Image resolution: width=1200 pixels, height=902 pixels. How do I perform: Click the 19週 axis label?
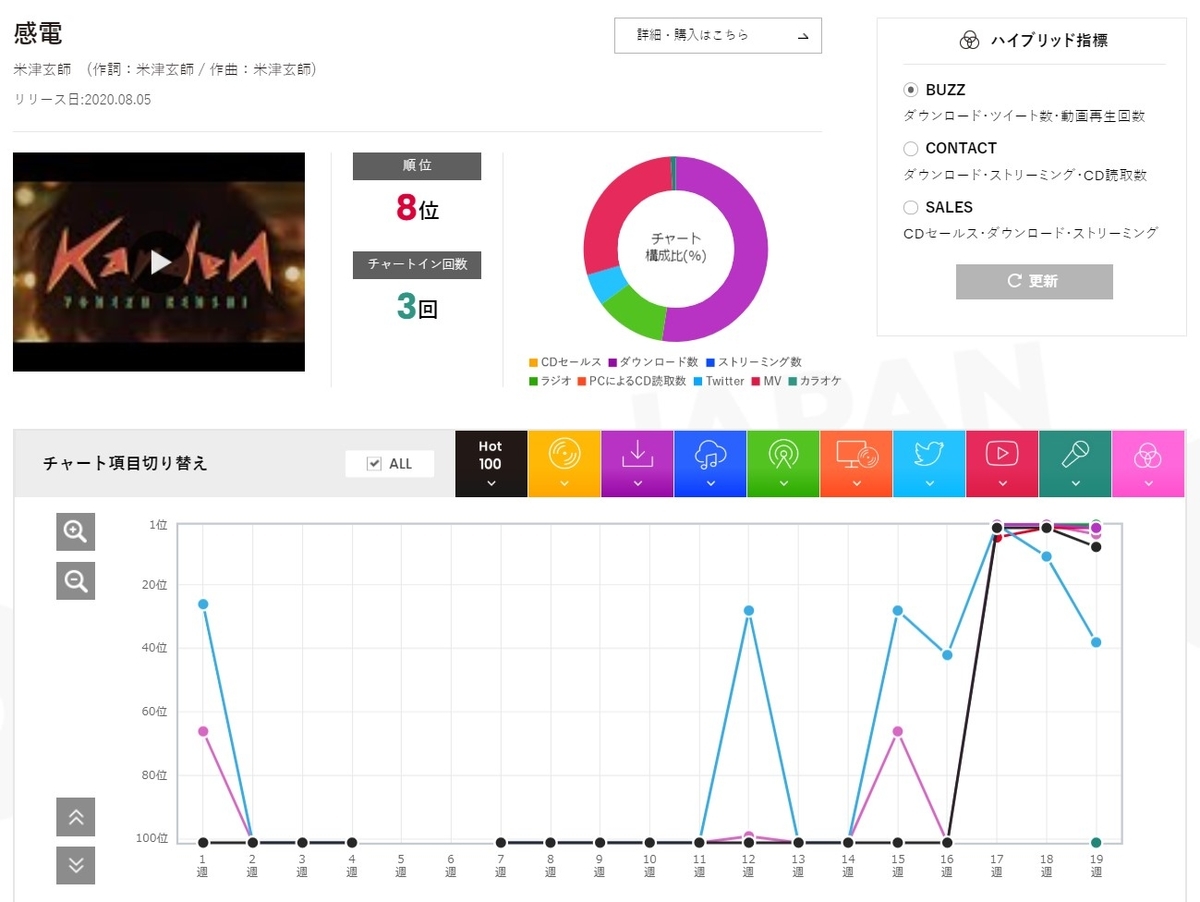pos(1096,865)
